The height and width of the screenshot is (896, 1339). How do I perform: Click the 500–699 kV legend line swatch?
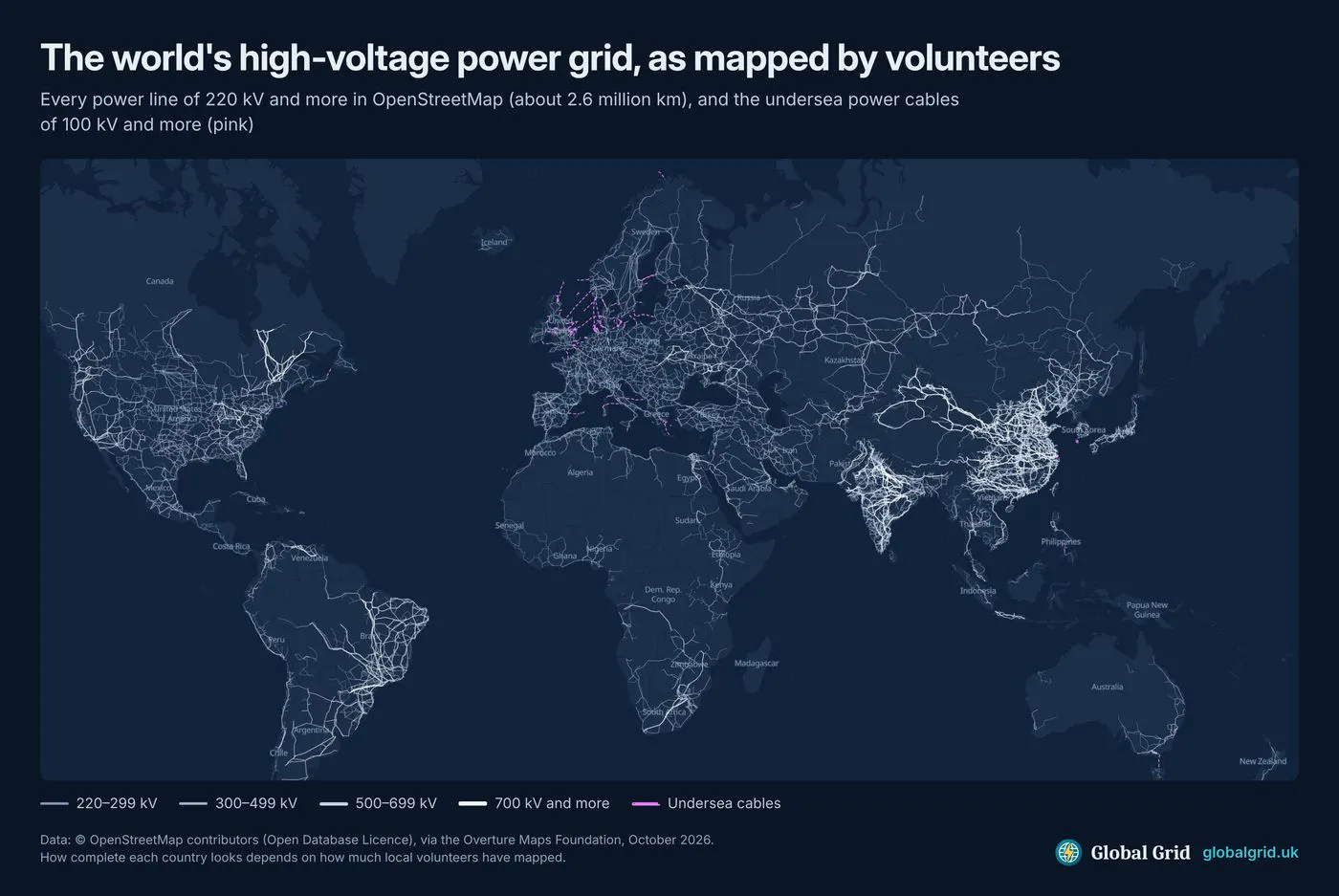pyautogui.click(x=334, y=803)
